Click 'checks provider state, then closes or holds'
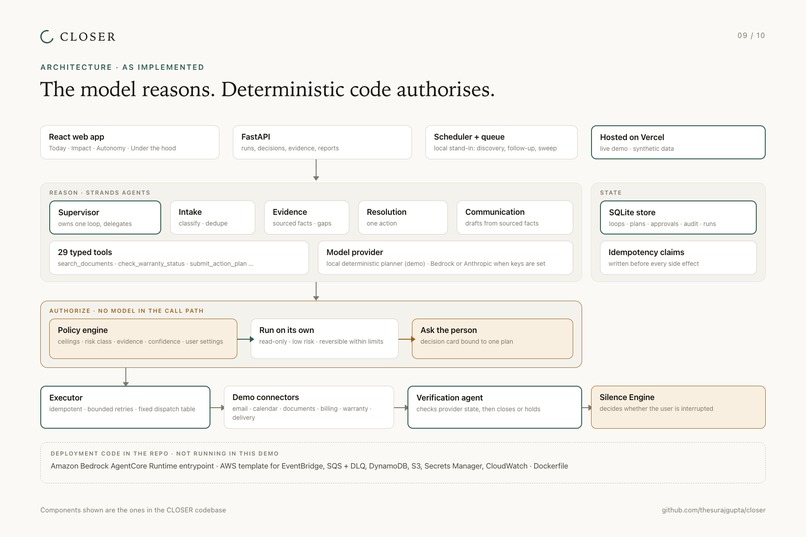 coord(479,410)
